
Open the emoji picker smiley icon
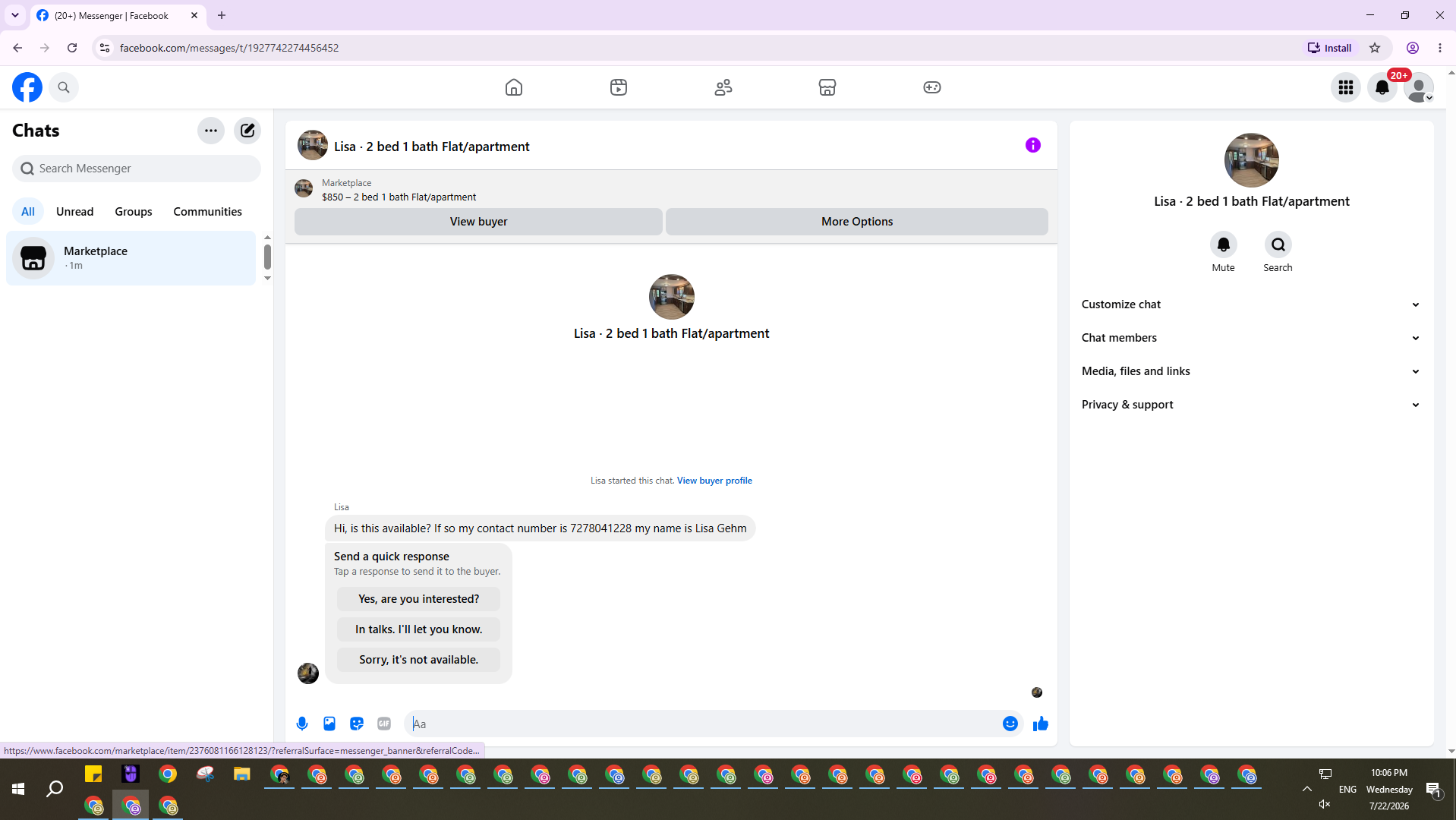[1010, 724]
